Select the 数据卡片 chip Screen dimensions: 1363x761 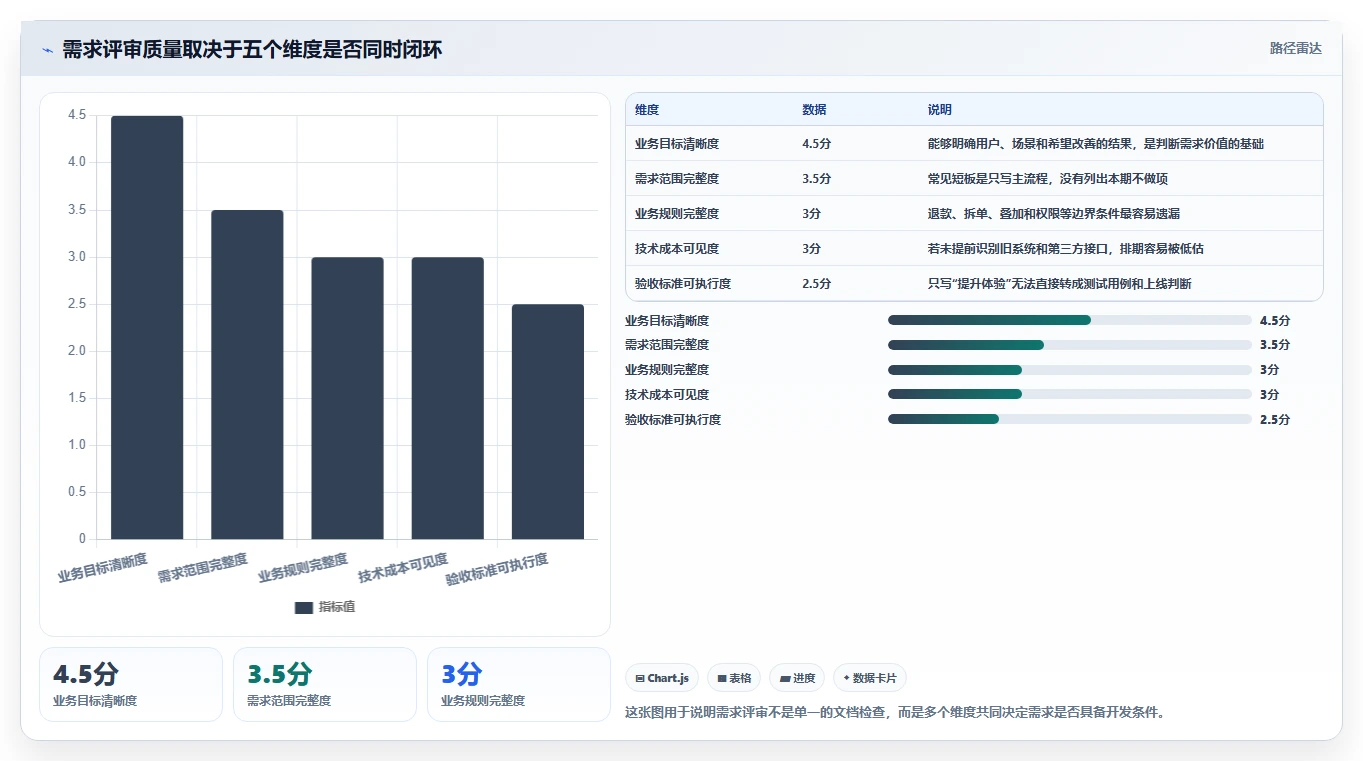[x=869, y=678]
